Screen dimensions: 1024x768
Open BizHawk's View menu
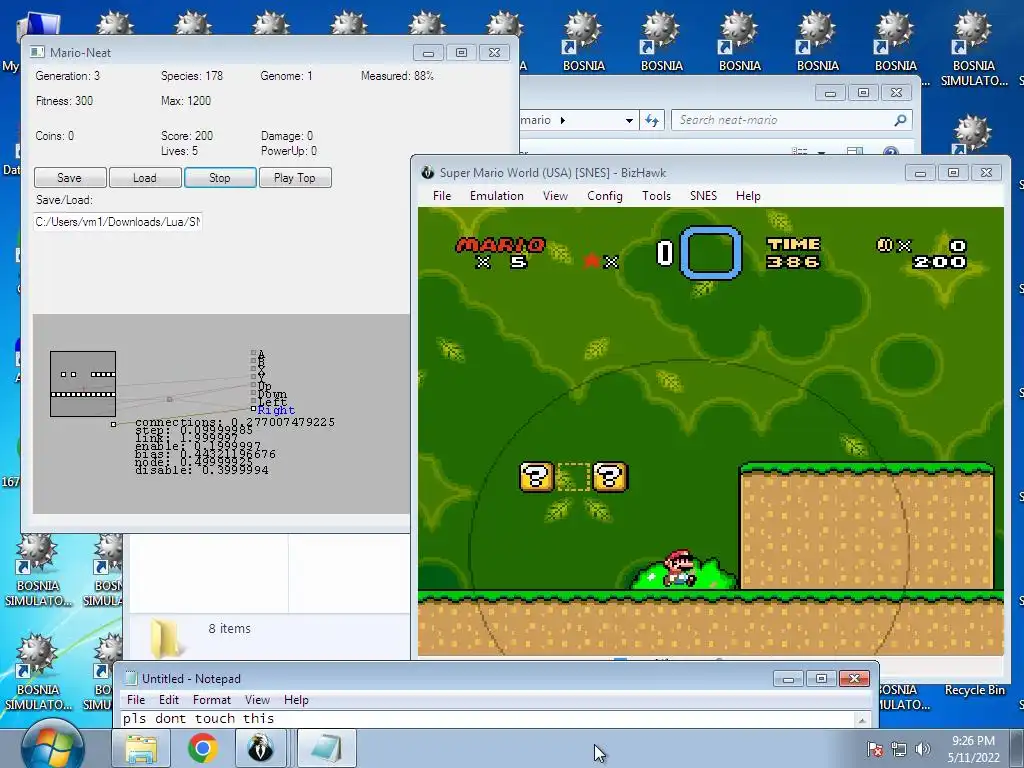[555, 196]
